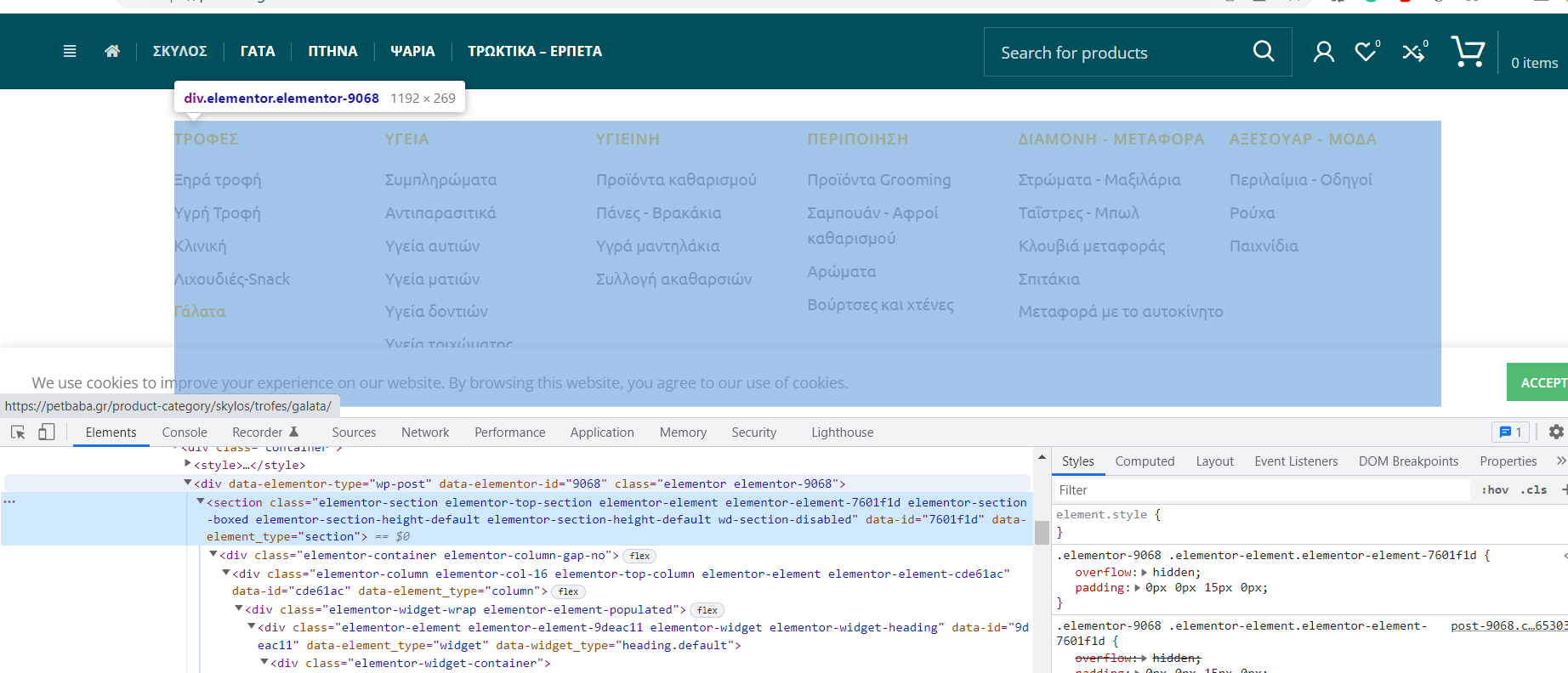Switch to Layout pane tab

pos(1214,461)
